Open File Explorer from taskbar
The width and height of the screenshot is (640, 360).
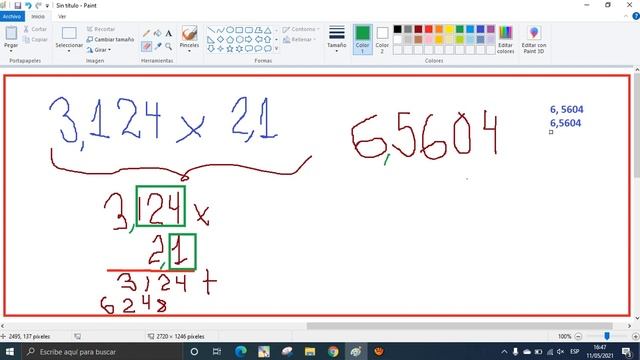pos(310,351)
